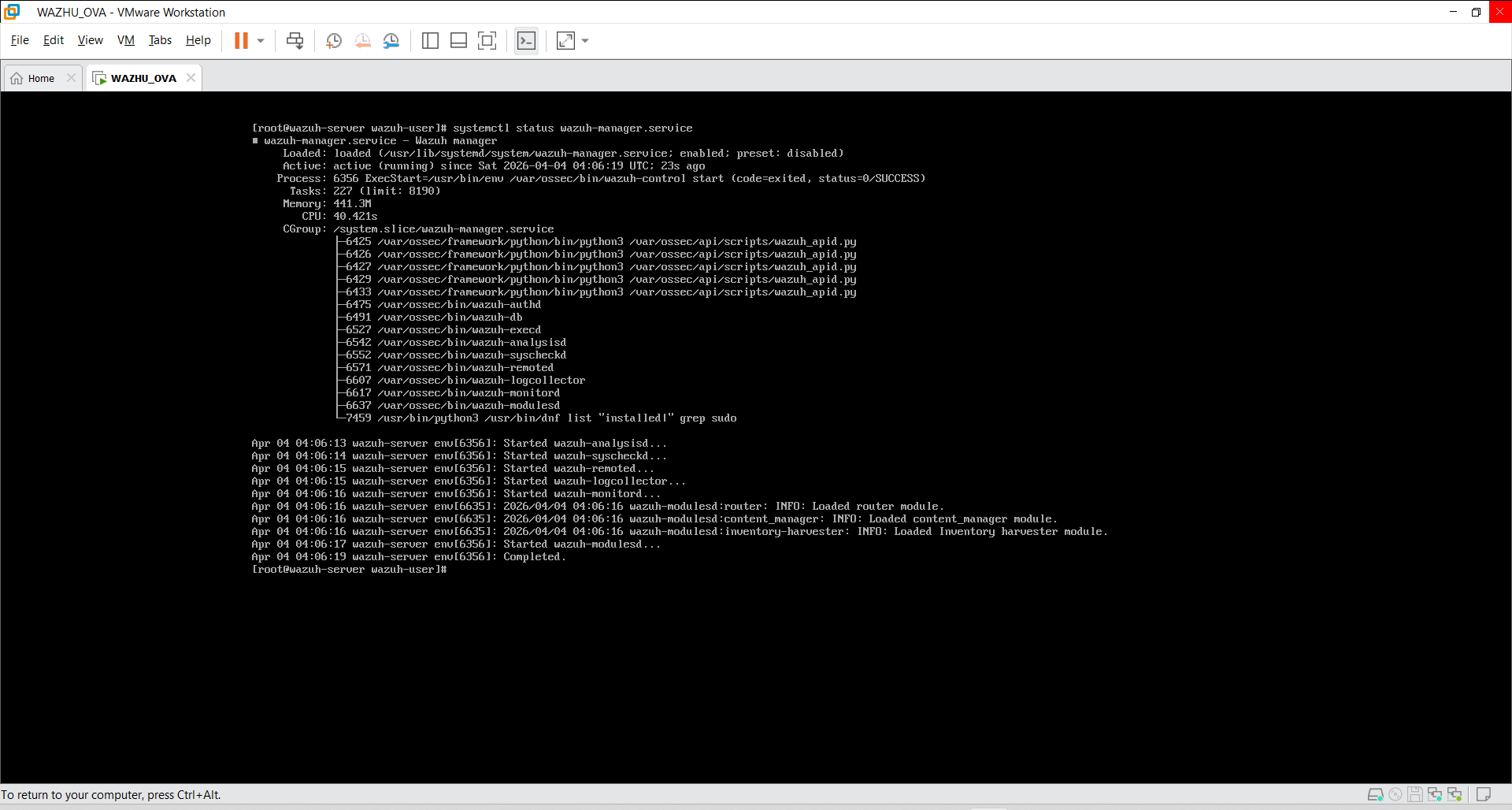The image size is (1512, 810).
Task: Open the View menu
Action: [91, 40]
